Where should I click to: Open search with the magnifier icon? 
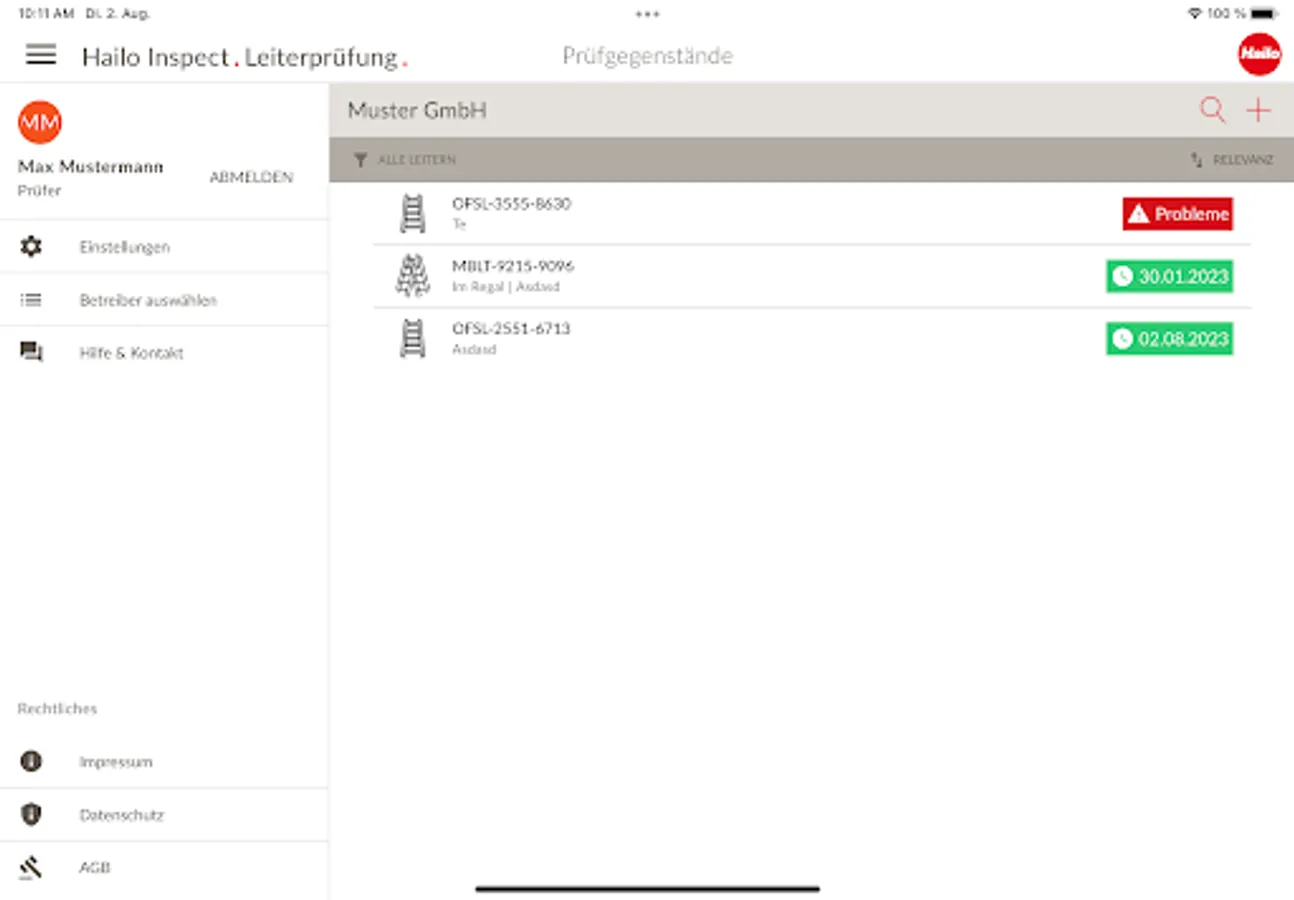point(1212,110)
